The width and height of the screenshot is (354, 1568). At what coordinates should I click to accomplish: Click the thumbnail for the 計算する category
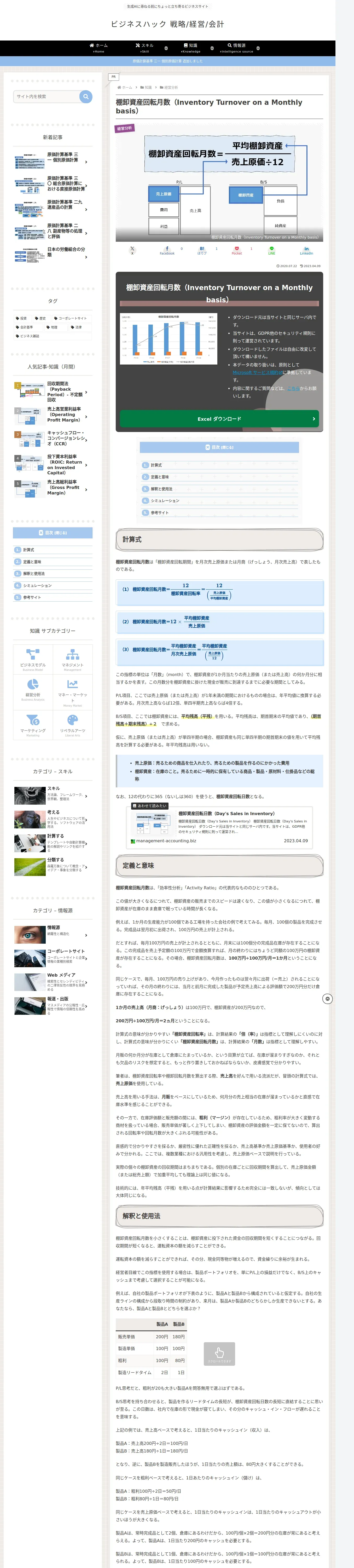pos(29,843)
